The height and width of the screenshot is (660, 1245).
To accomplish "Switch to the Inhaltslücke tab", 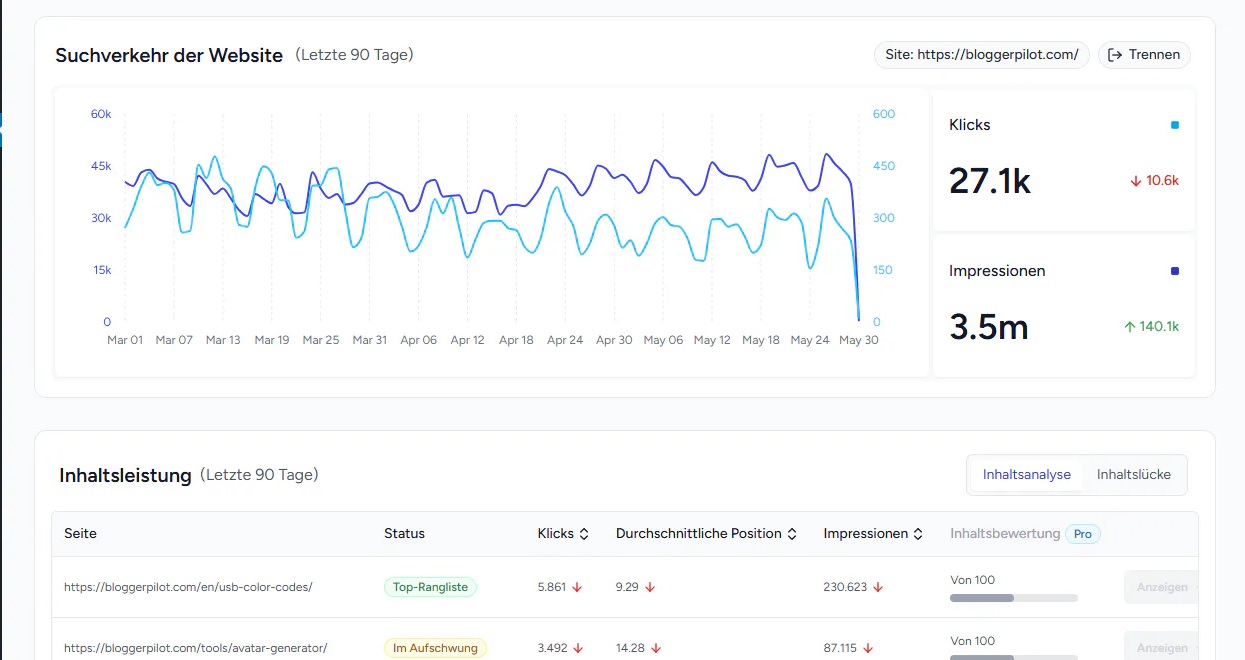I will [1133, 475].
